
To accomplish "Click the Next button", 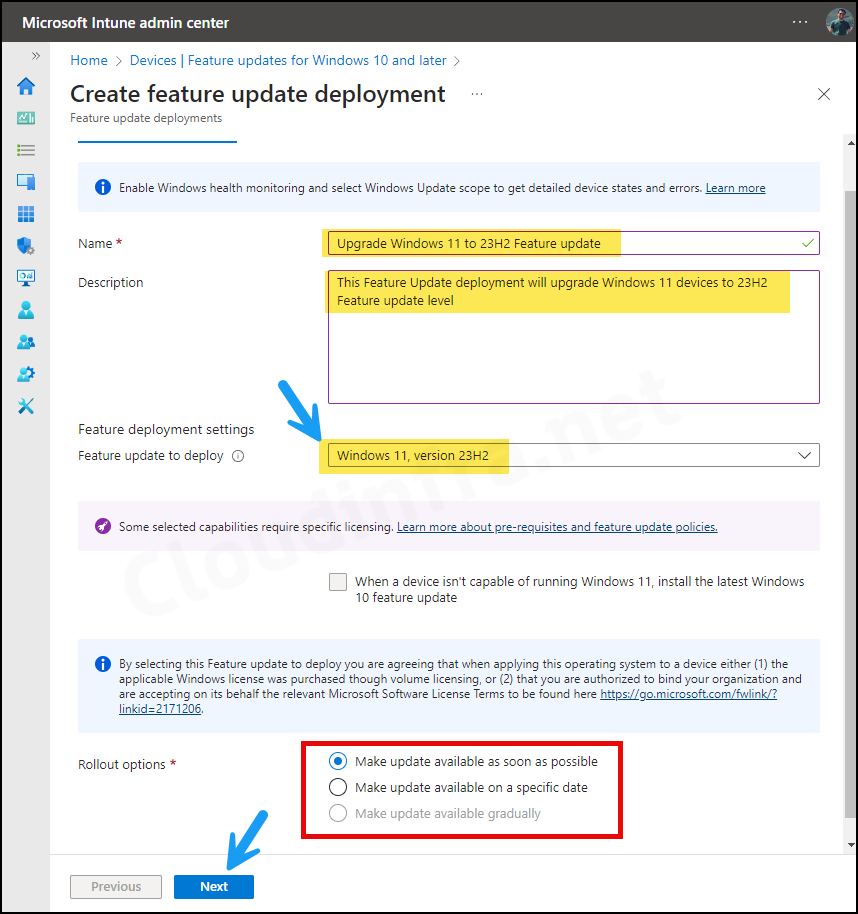I will 214,887.
